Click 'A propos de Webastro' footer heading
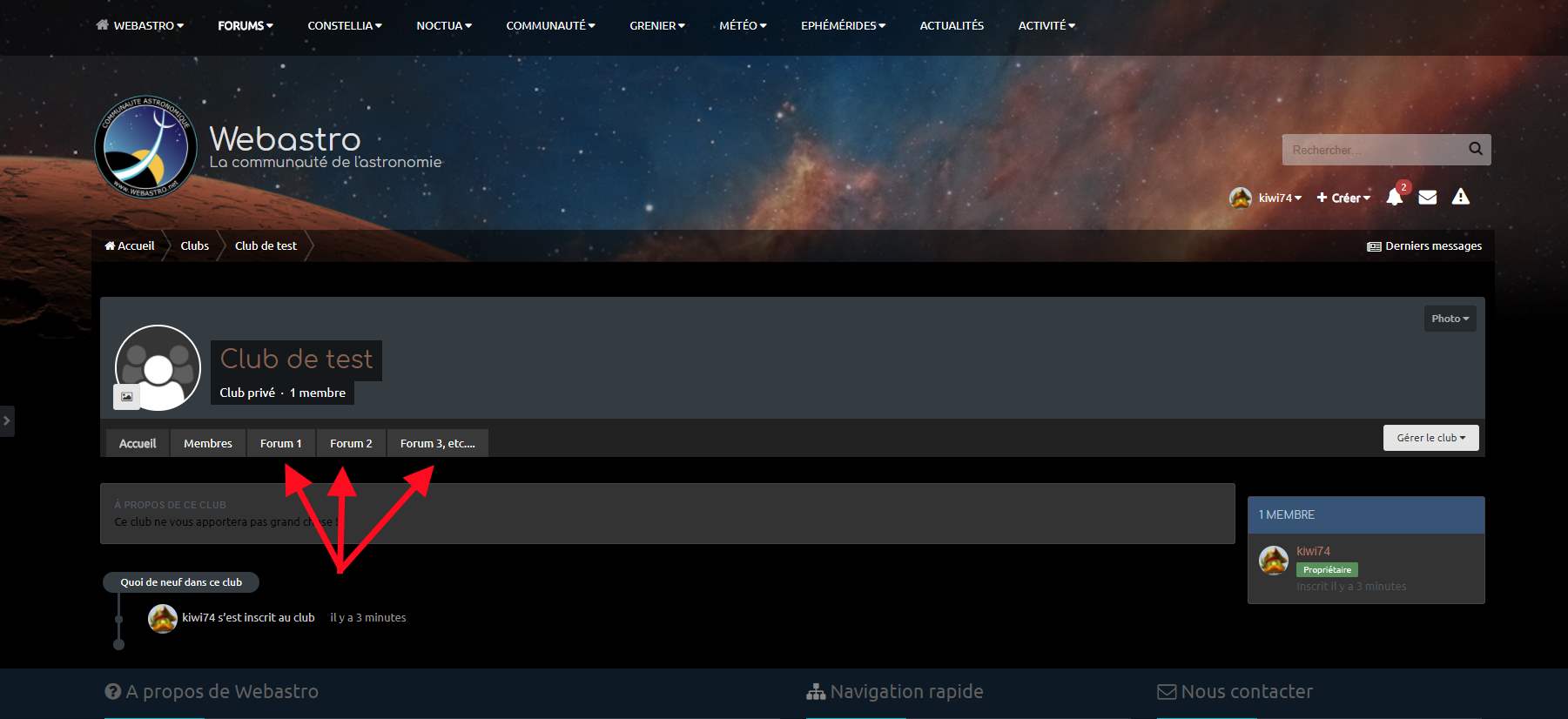This screenshot has height=719, width=1568. (212, 691)
